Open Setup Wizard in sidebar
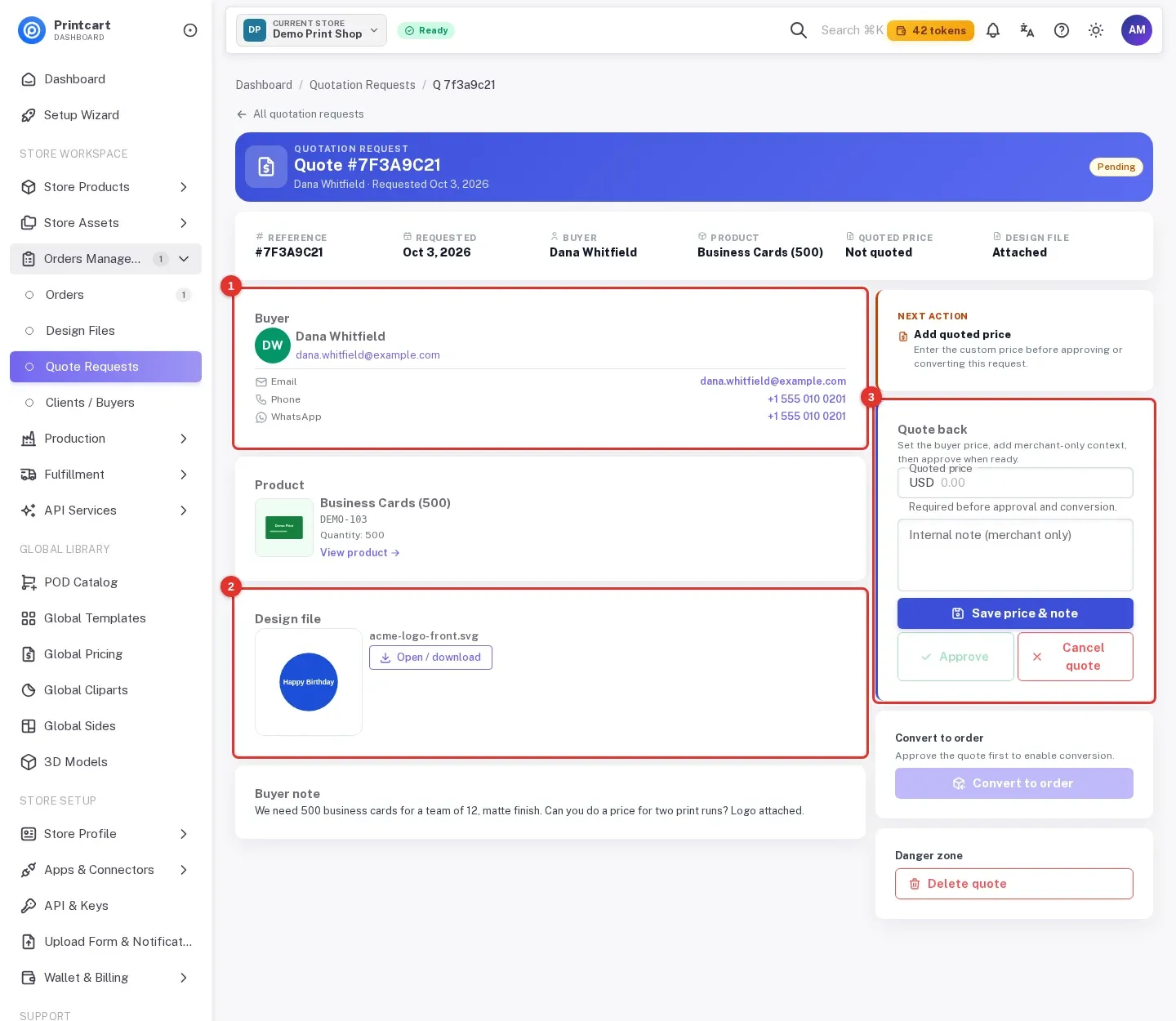 click(105, 115)
